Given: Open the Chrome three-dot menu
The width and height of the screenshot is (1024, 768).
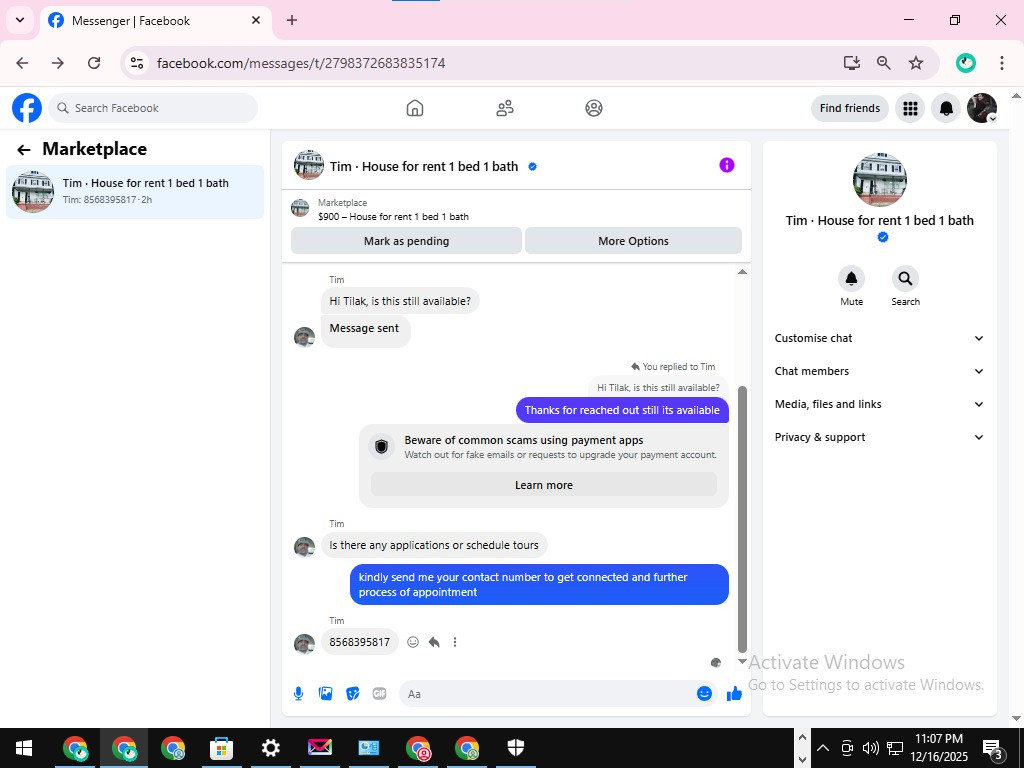Looking at the screenshot, I should [x=1001, y=63].
